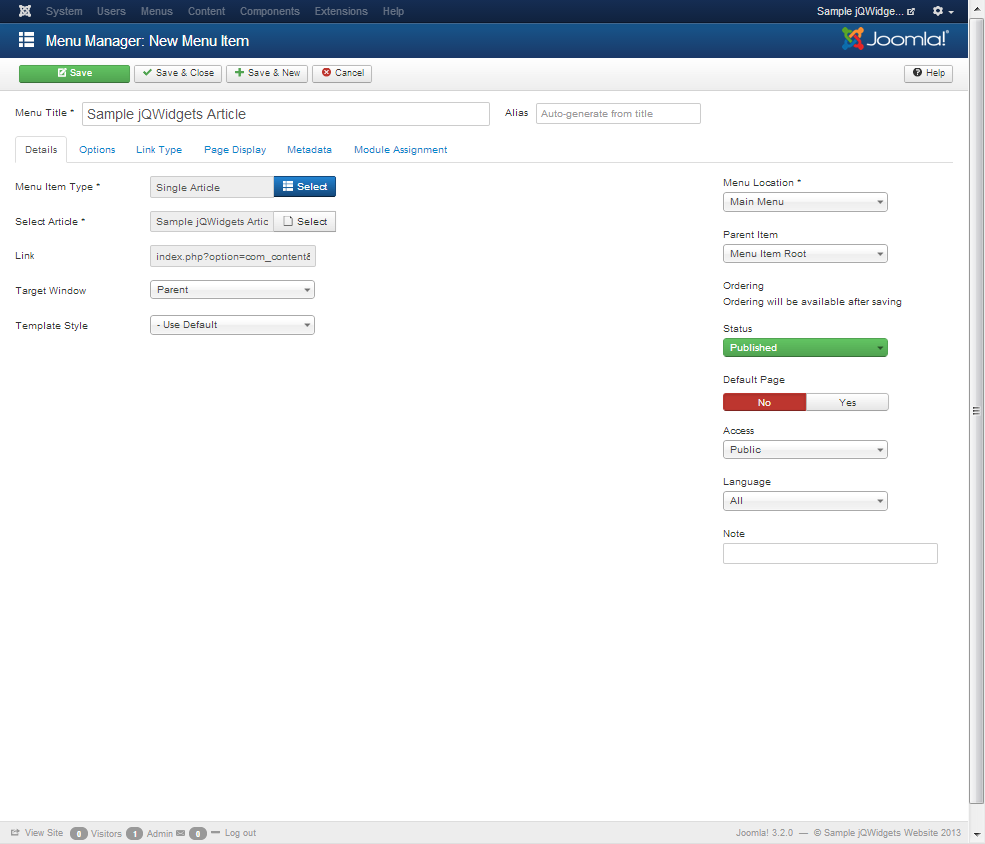This screenshot has width=985, height=844.
Task: Click the selected article name field
Action: click(x=212, y=222)
